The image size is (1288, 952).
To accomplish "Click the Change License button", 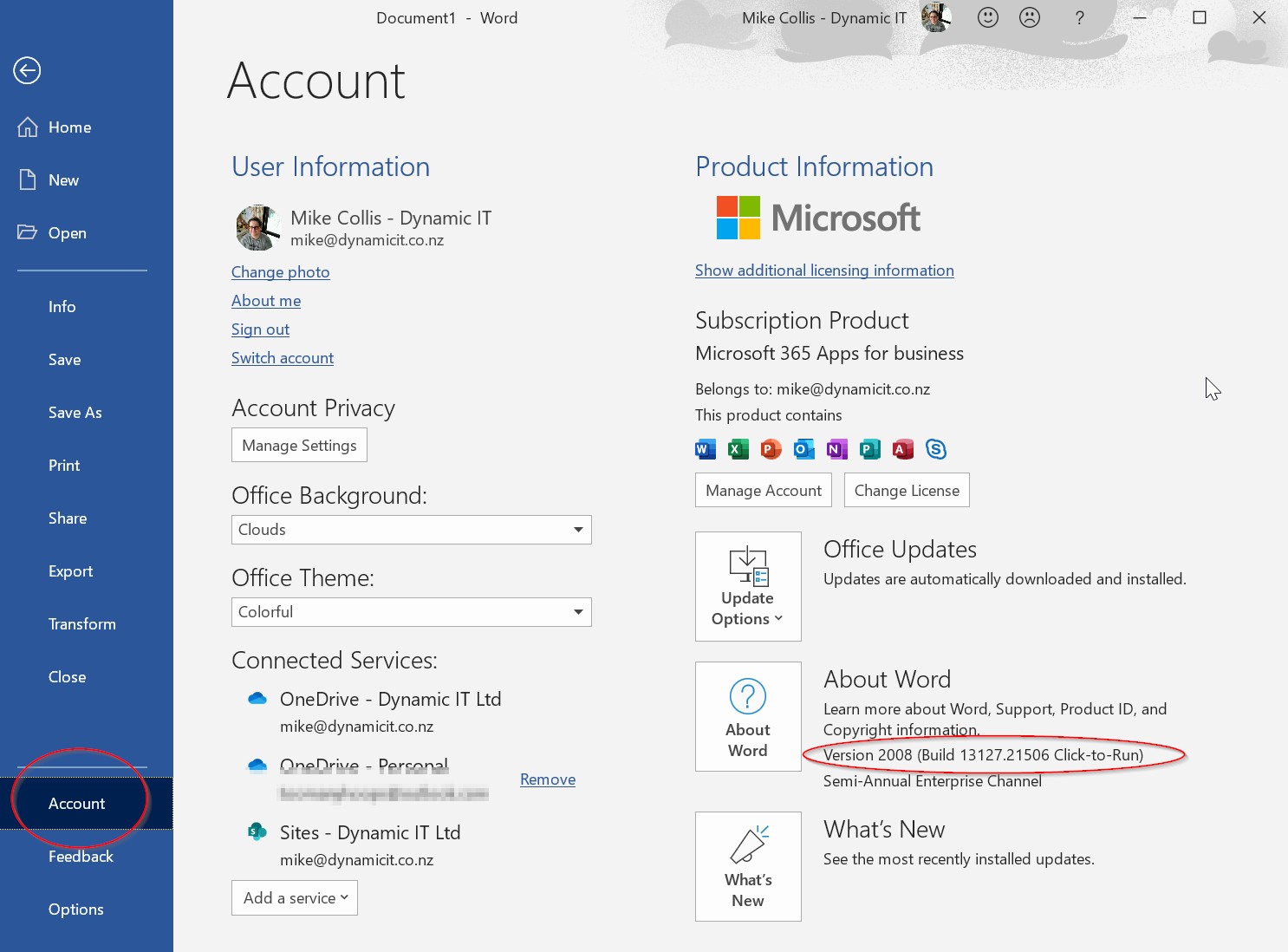I will click(907, 490).
